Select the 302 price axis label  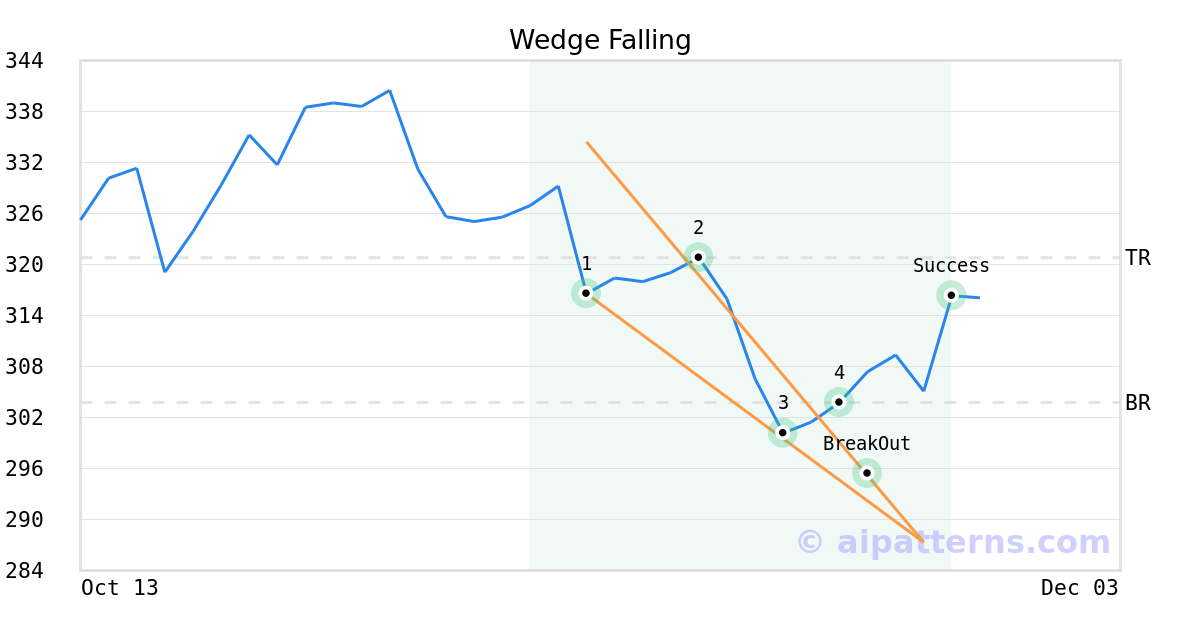[24, 418]
